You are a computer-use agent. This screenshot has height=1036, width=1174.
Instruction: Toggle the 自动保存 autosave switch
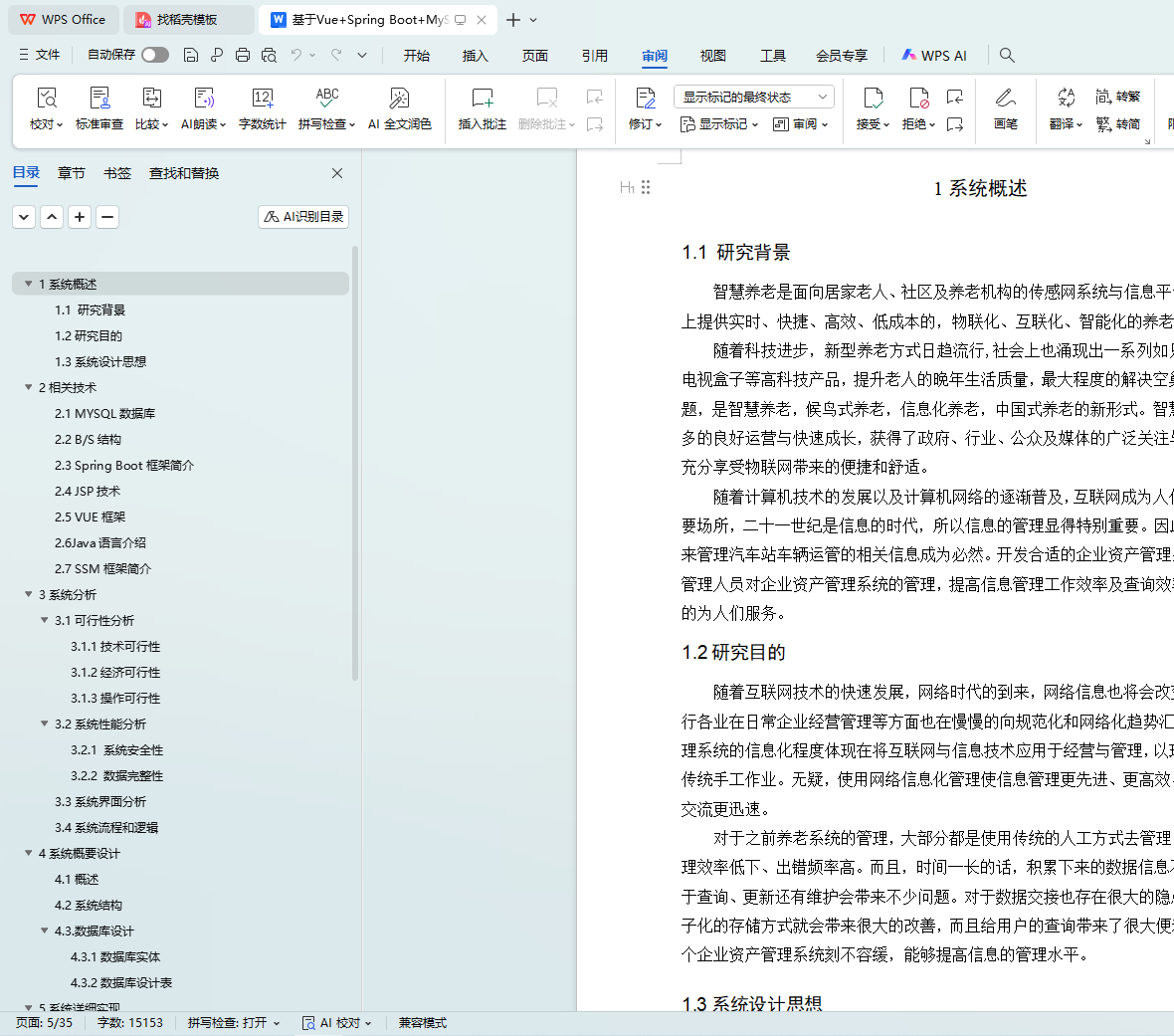(155, 55)
